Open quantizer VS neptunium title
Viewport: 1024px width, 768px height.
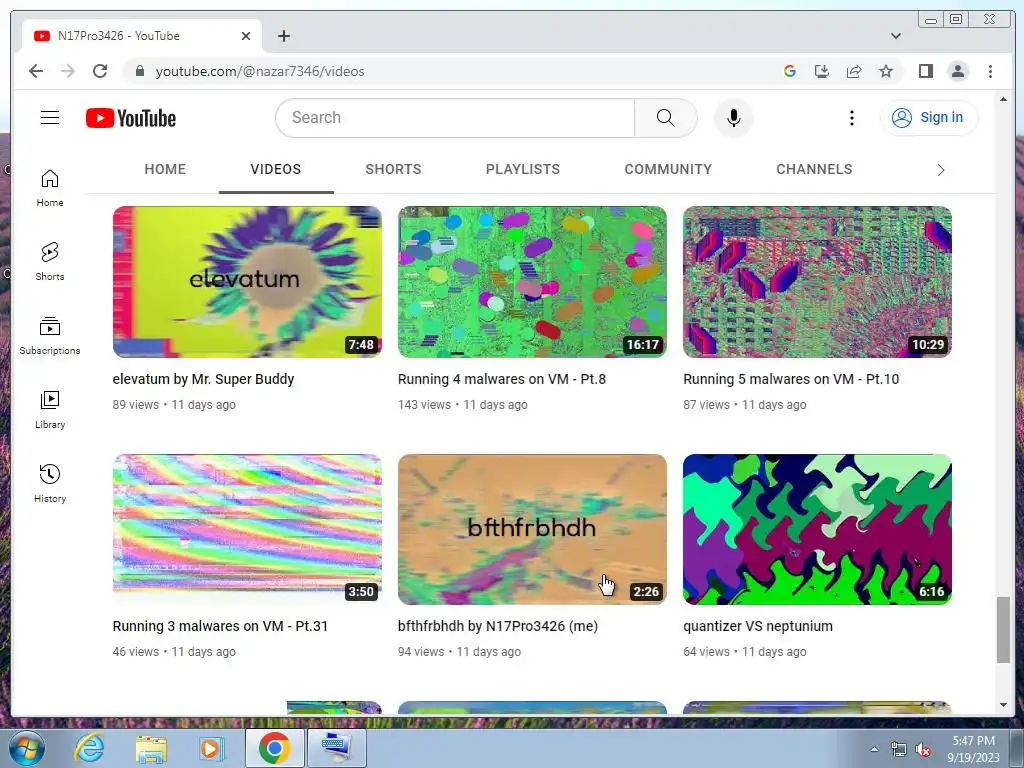[758, 626]
